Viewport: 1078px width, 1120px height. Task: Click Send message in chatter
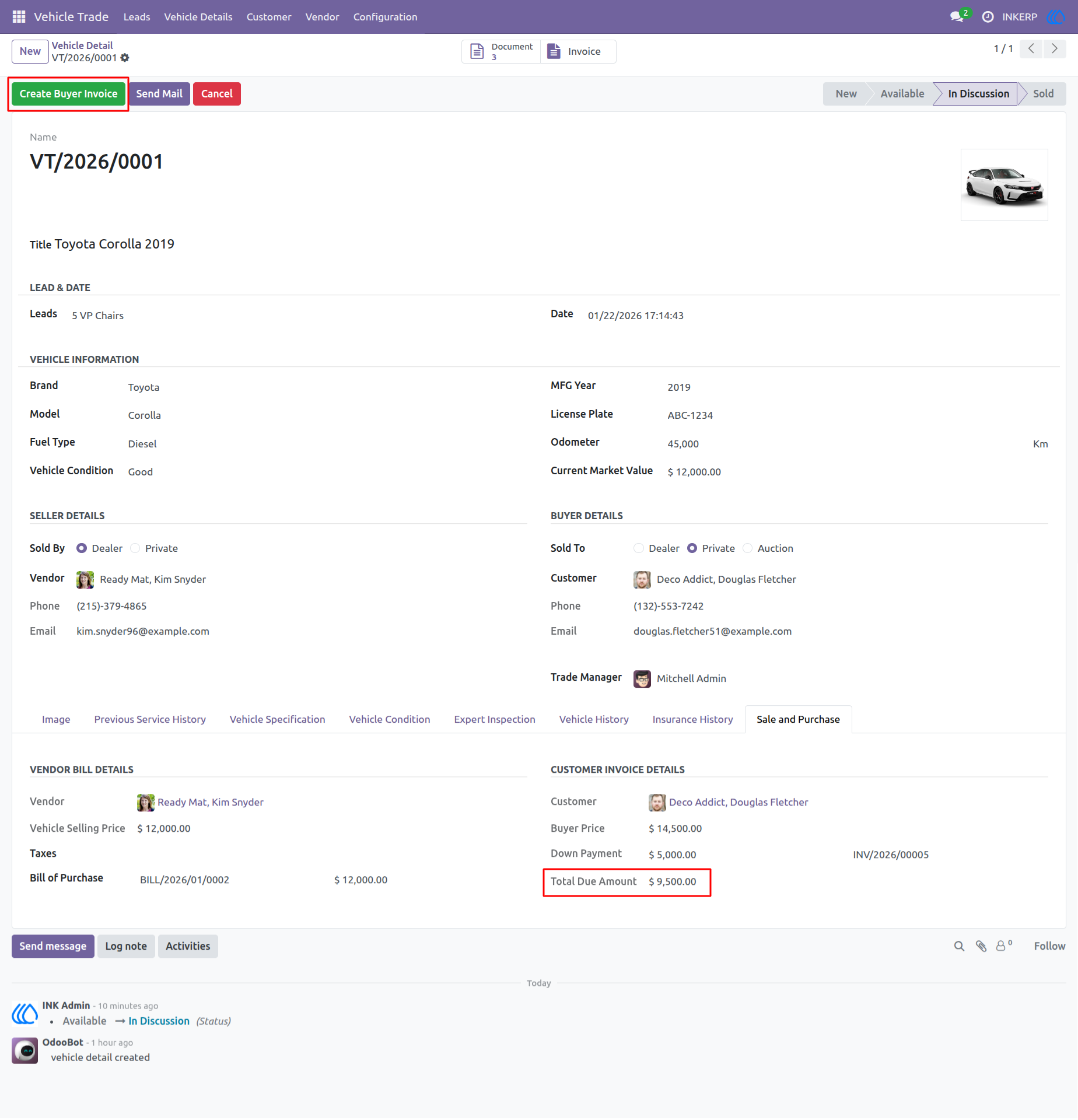(x=53, y=946)
